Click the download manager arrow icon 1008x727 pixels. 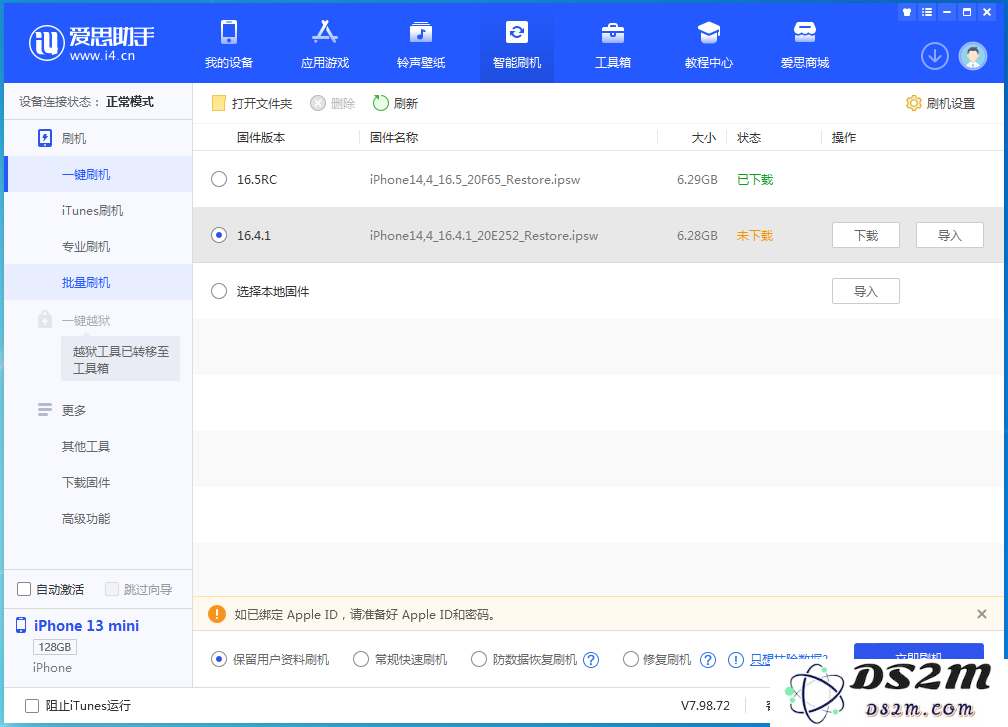(x=935, y=57)
